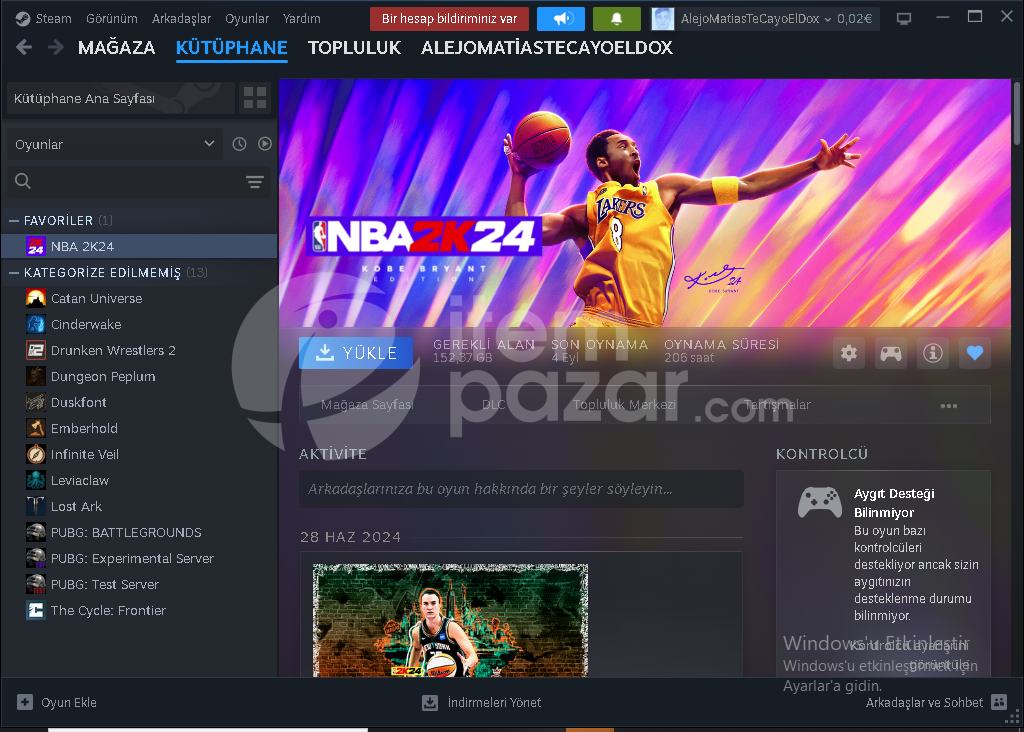This screenshot has height=732, width=1024.
Task: Click the Drunken Wrestlers 2 icon
Action: (36, 351)
